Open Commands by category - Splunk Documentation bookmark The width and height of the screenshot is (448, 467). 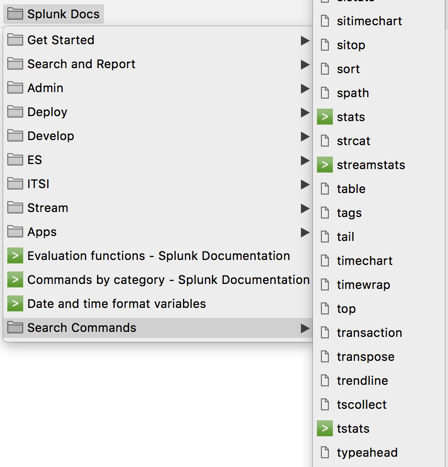[158, 280]
